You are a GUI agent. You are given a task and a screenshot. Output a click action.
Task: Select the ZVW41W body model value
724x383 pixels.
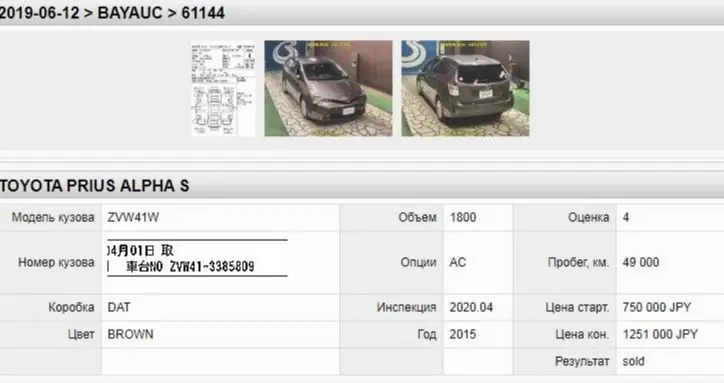tap(133, 217)
